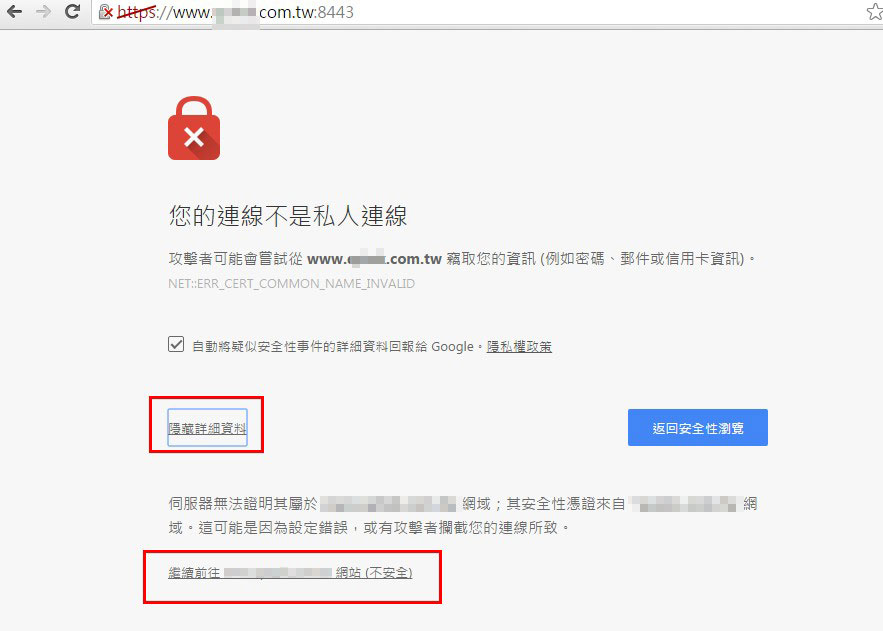Click the heading 您的連線不是私人連線
Viewport: 883px width, 631px height.
tap(288, 216)
